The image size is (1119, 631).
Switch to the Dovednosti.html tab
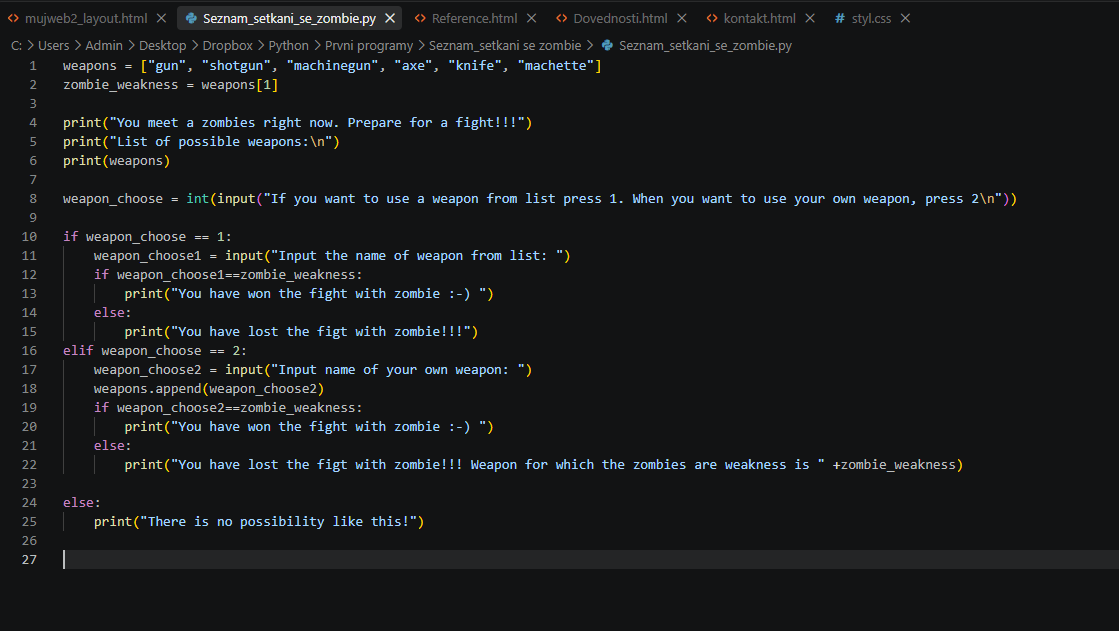pos(620,19)
